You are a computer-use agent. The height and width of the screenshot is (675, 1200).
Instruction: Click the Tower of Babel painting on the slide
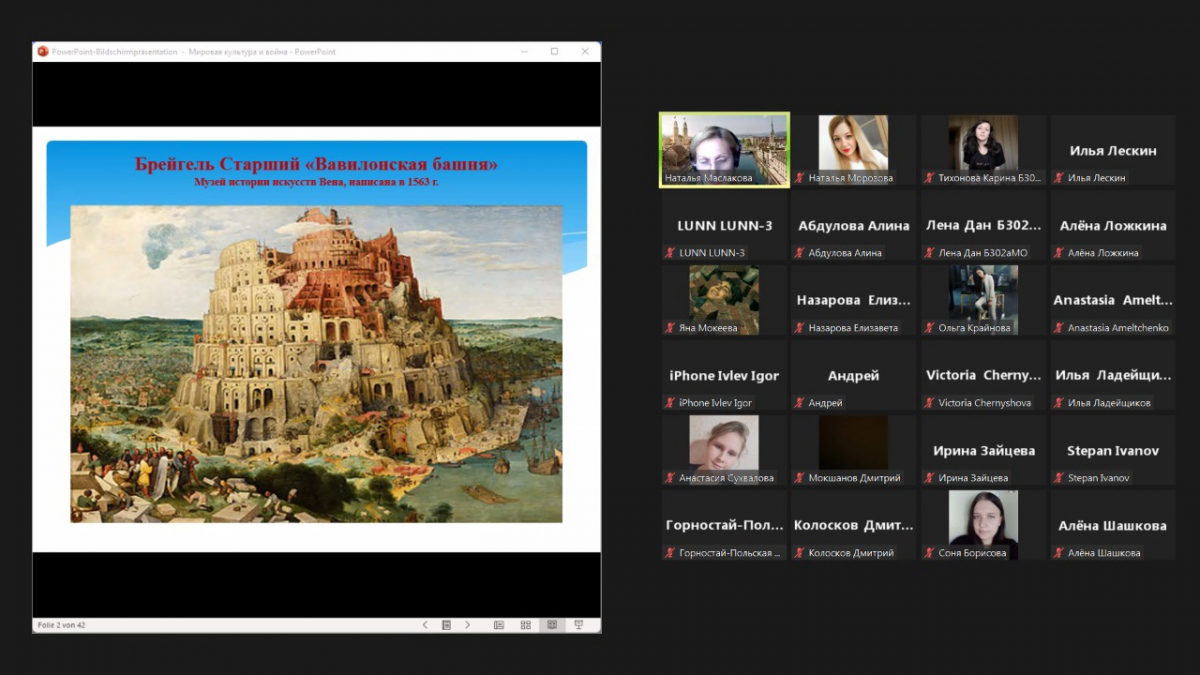(316, 364)
